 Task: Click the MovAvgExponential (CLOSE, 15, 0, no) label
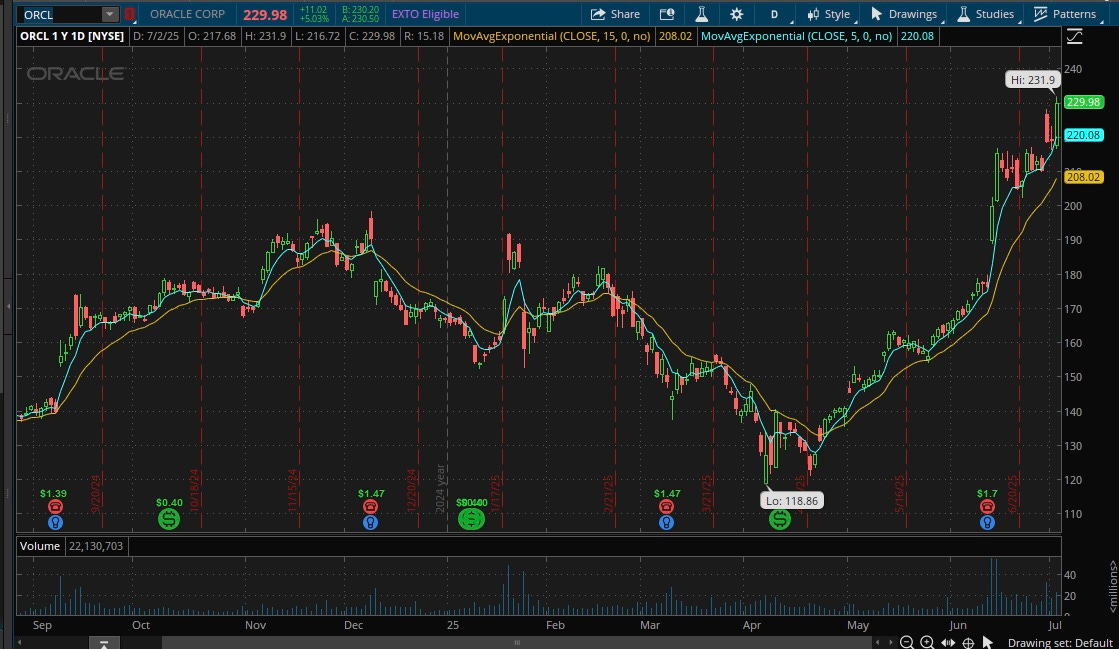pyautogui.click(x=552, y=36)
